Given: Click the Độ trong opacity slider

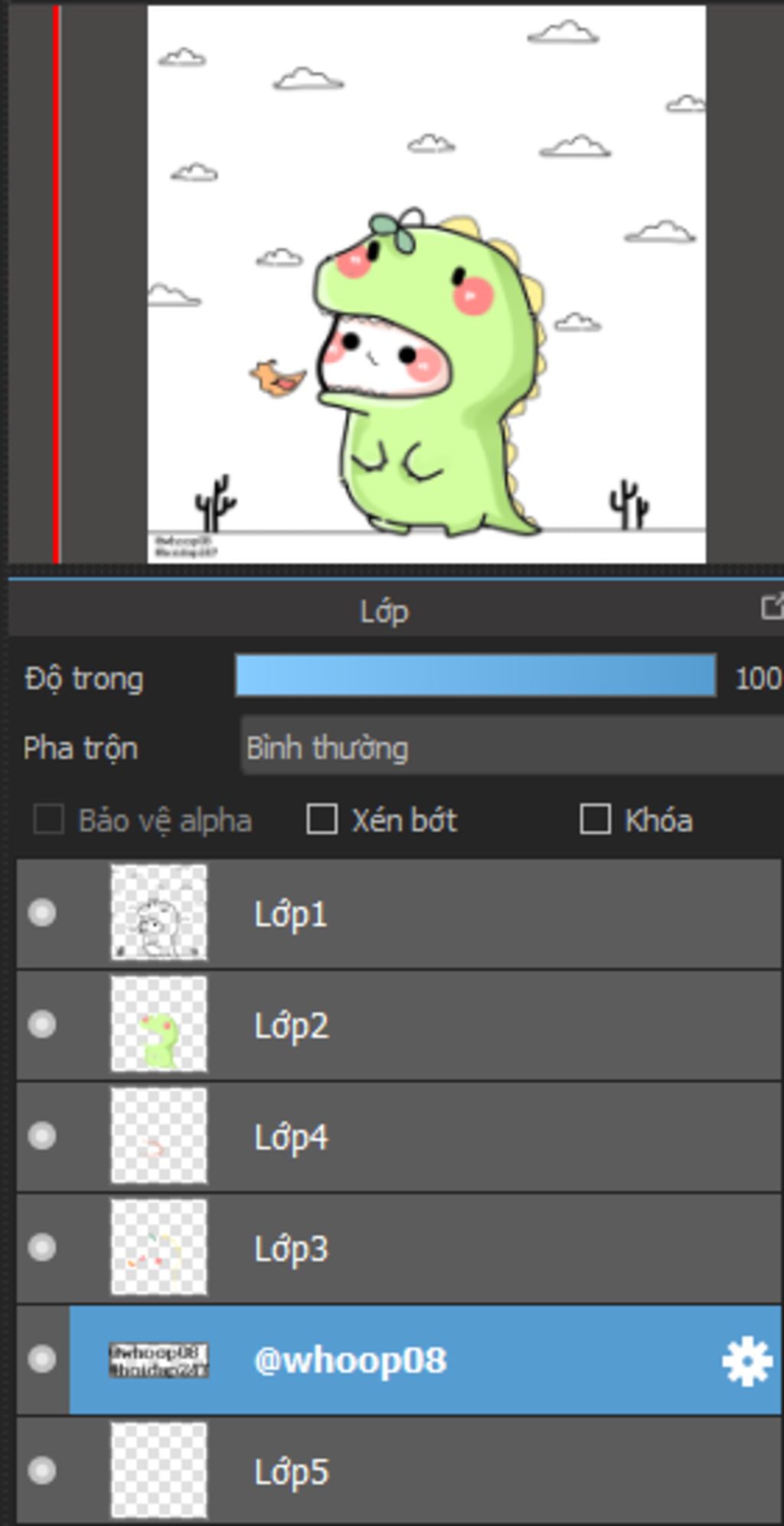Looking at the screenshot, I should click(475, 676).
